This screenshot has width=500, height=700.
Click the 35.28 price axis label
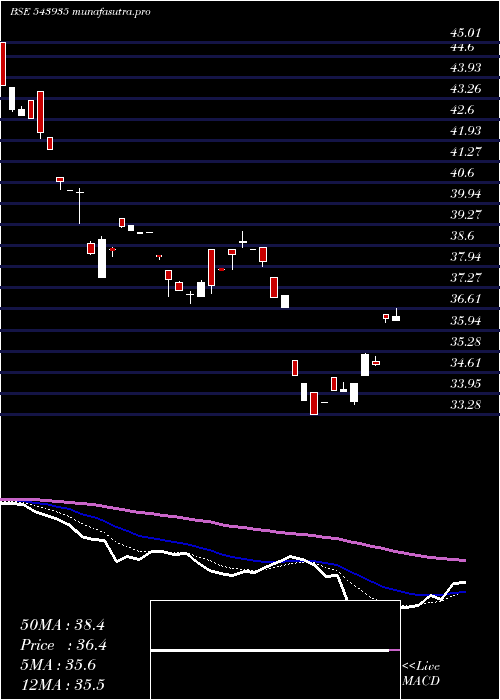point(465,342)
